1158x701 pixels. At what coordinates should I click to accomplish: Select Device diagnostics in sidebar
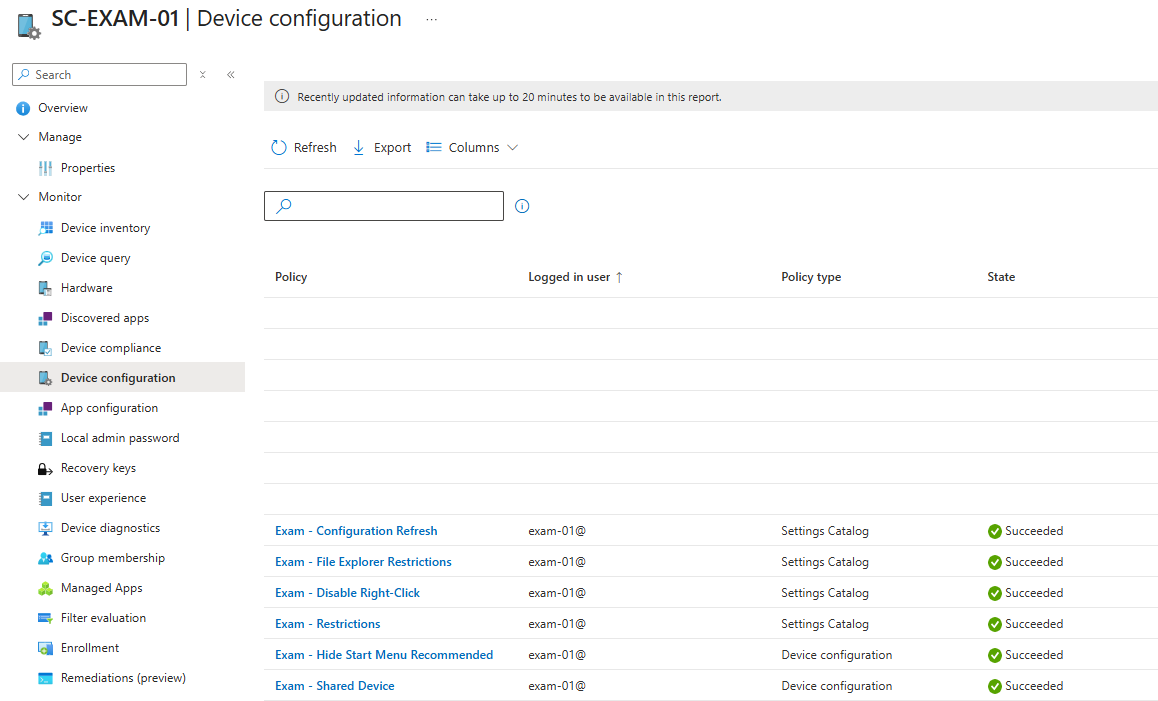point(110,528)
